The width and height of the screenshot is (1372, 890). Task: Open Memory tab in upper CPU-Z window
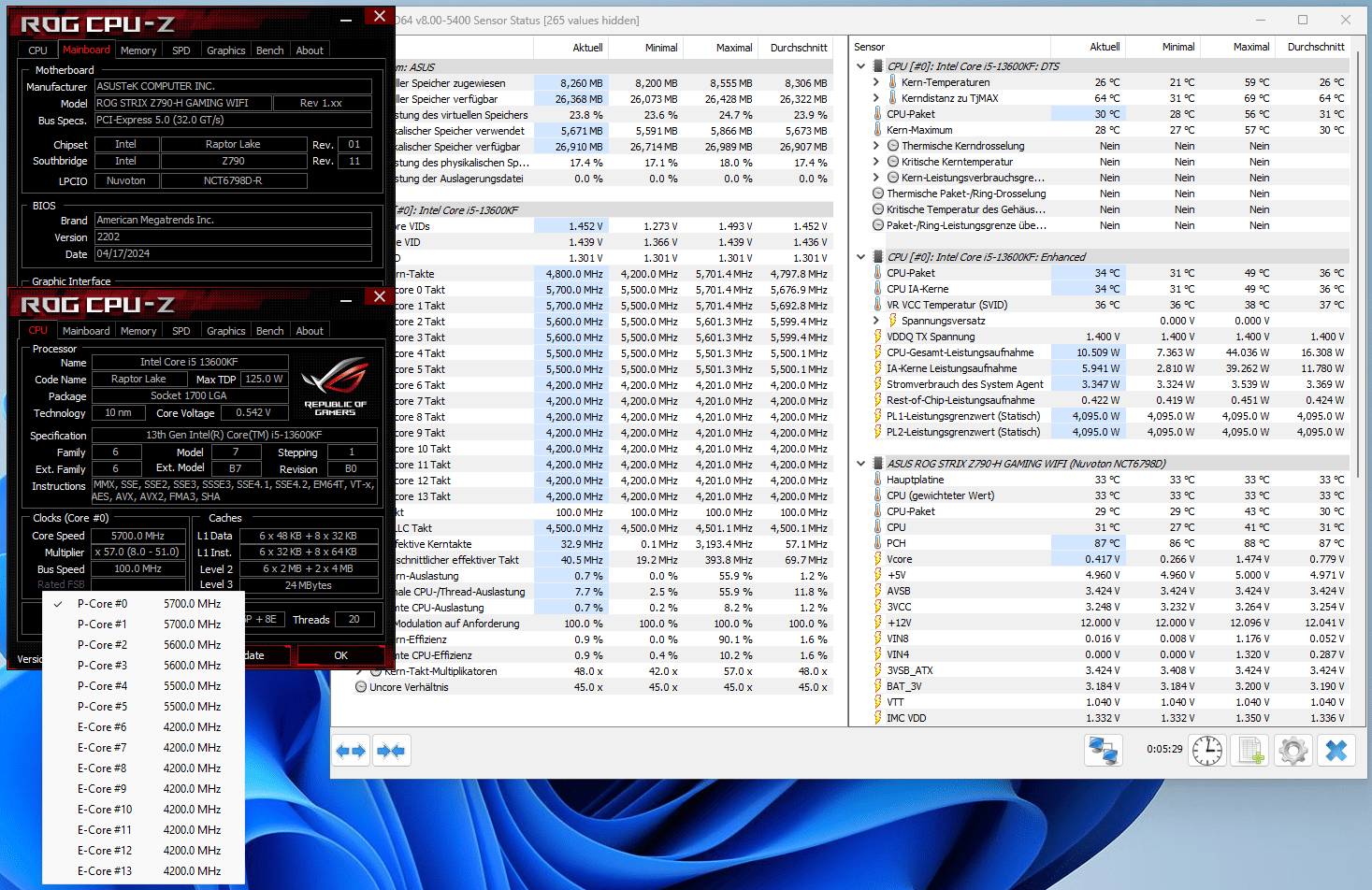pos(138,50)
